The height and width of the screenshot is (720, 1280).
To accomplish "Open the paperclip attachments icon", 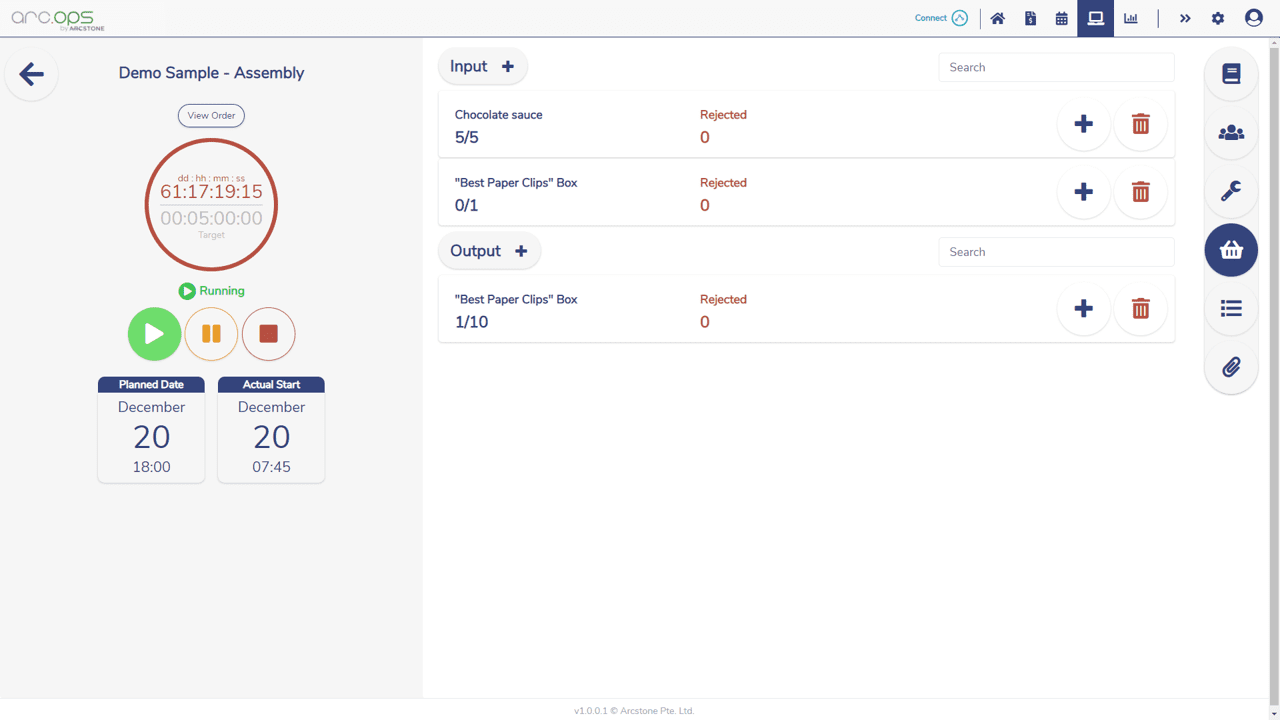I will coord(1231,367).
